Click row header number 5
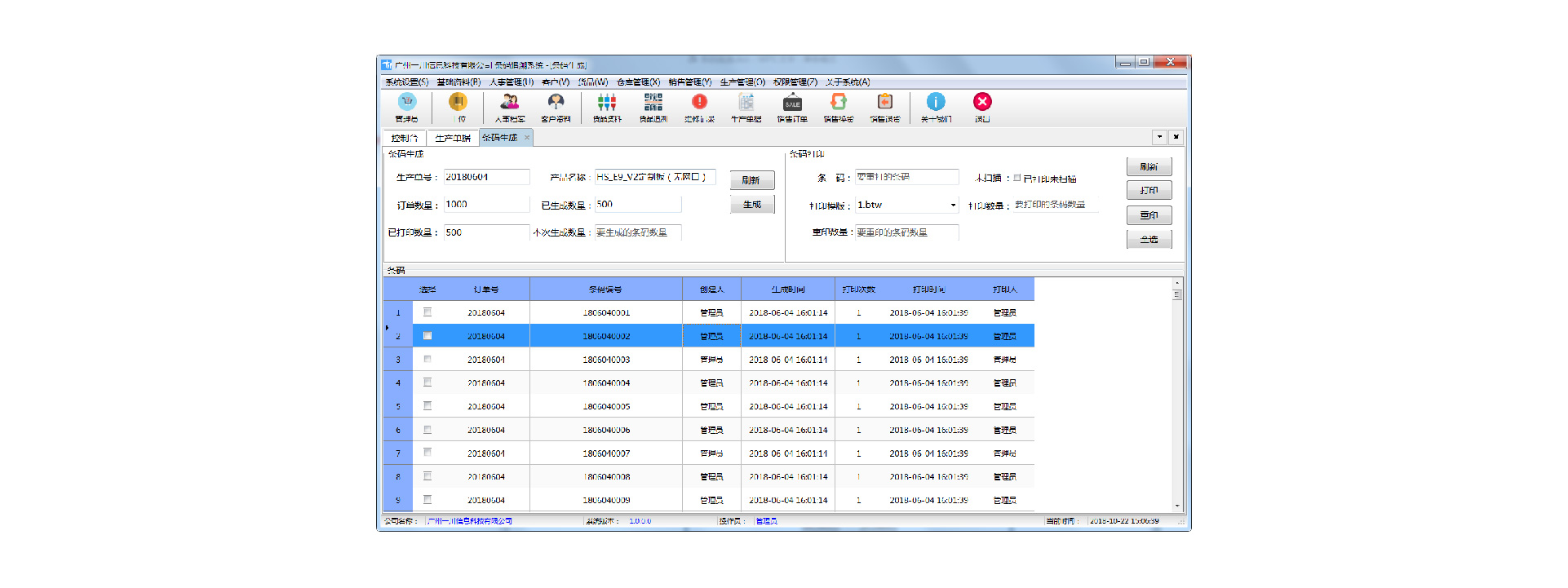 click(x=398, y=406)
